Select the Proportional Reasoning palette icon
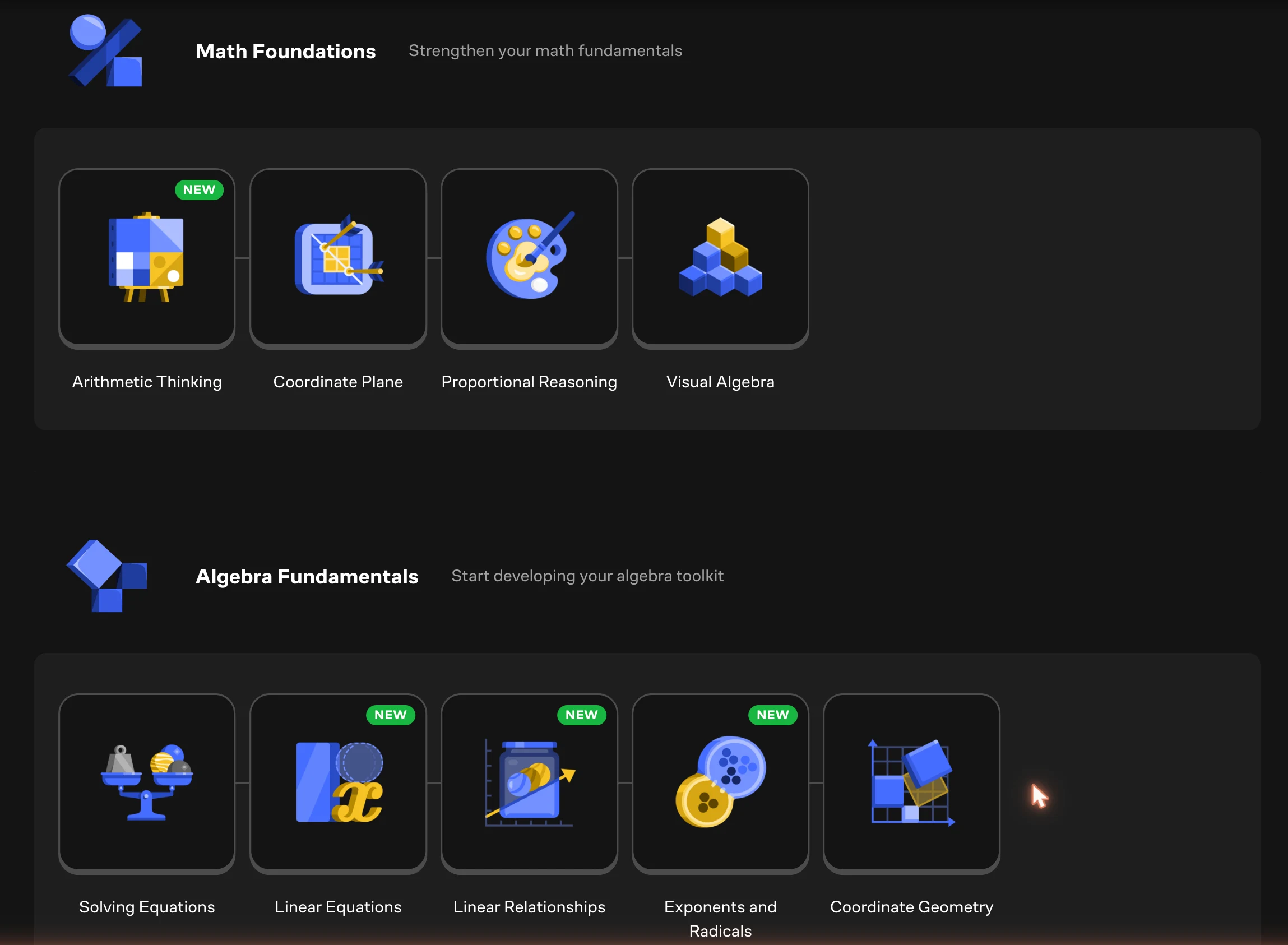This screenshot has width=1288, height=945. coord(530,255)
